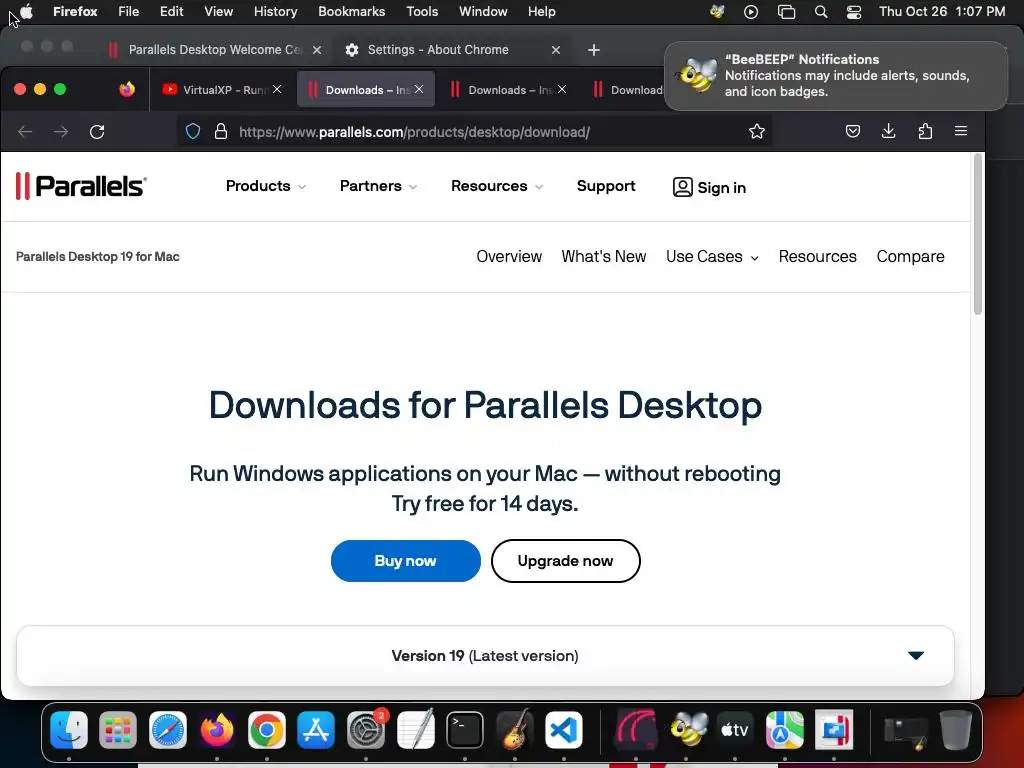Bookmark this page with the star icon
Viewport: 1024px width, 768px height.
click(756, 131)
